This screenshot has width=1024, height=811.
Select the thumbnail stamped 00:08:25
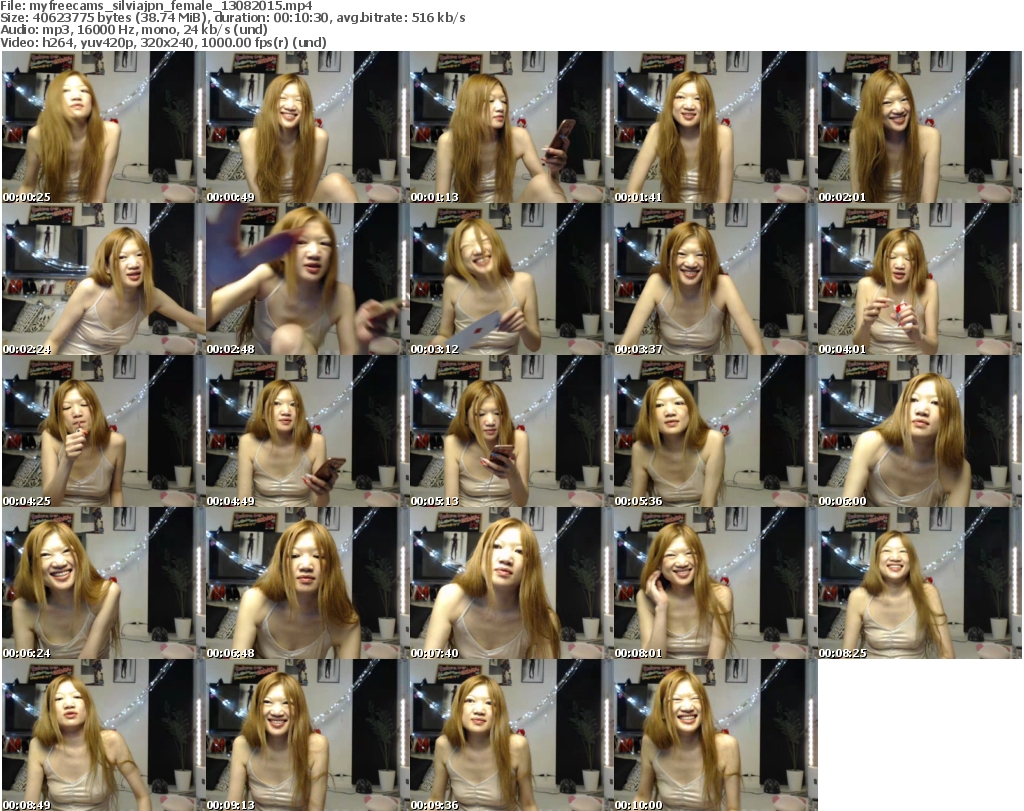(x=920, y=583)
